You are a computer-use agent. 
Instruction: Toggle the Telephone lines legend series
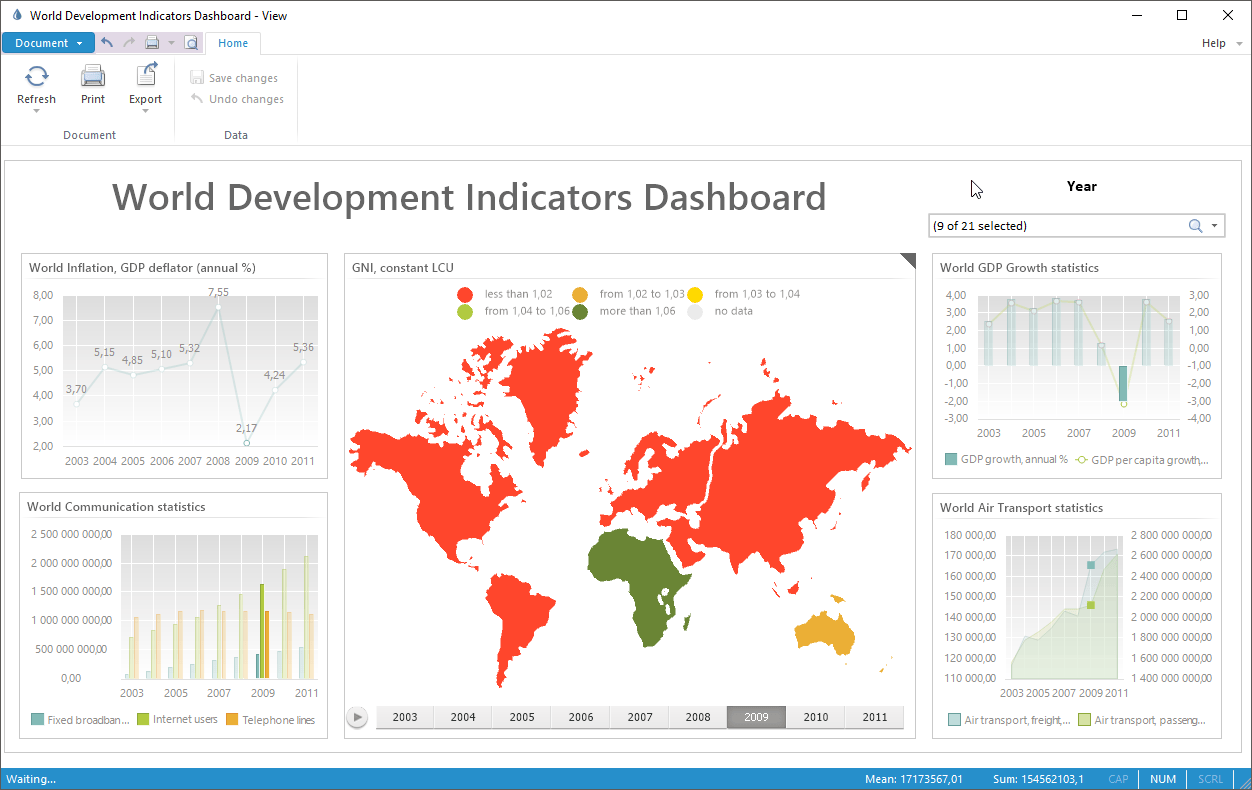(x=268, y=719)
